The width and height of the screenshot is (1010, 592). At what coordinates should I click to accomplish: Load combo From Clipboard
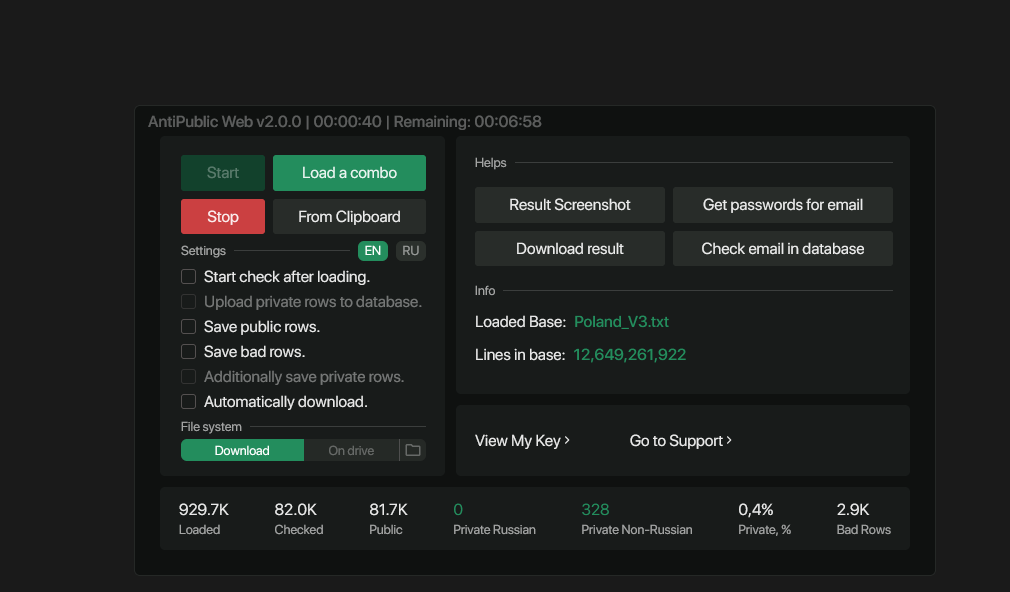point(349,216)
